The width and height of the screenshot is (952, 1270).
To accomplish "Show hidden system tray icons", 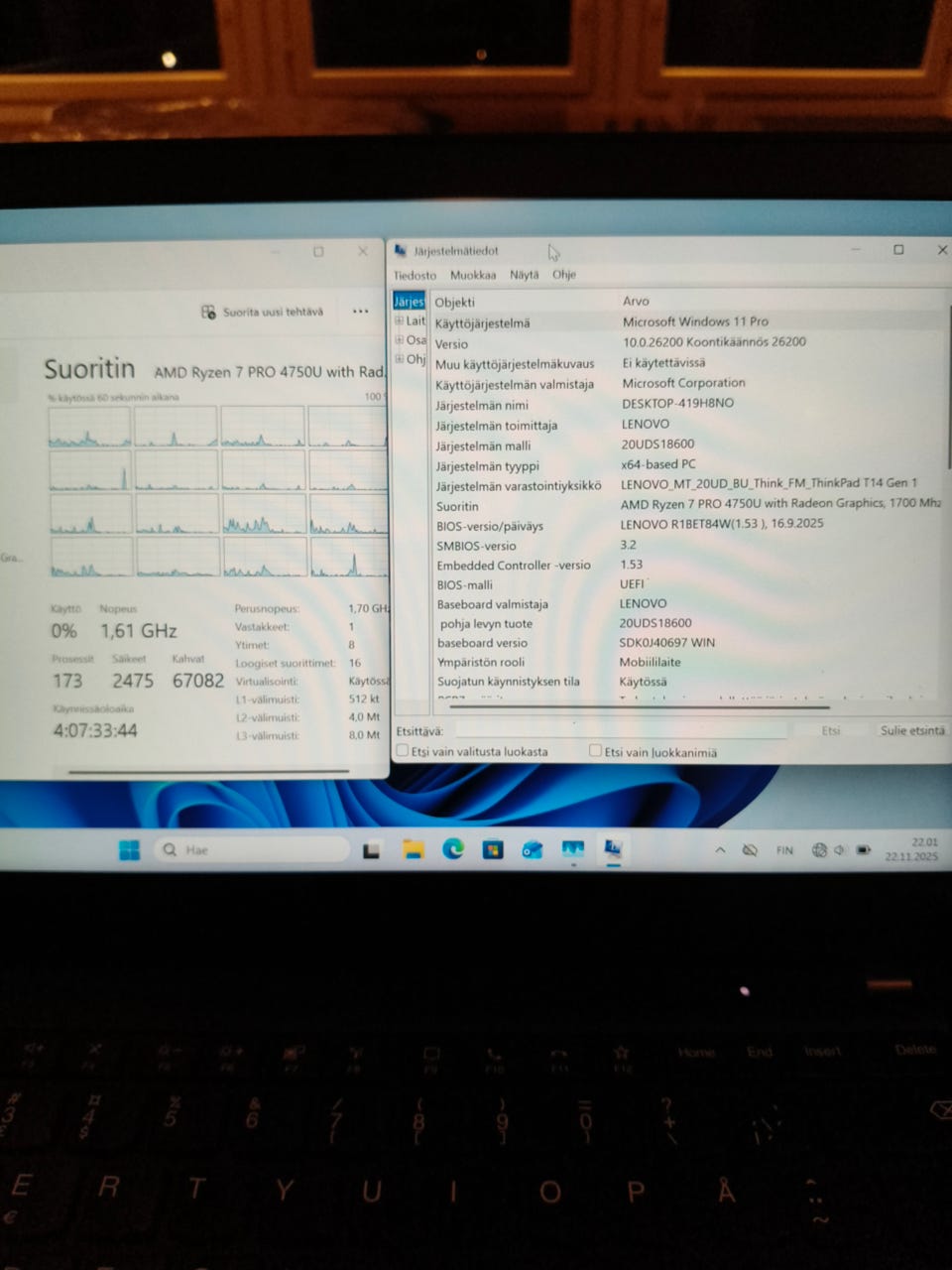I will point(721,850).
